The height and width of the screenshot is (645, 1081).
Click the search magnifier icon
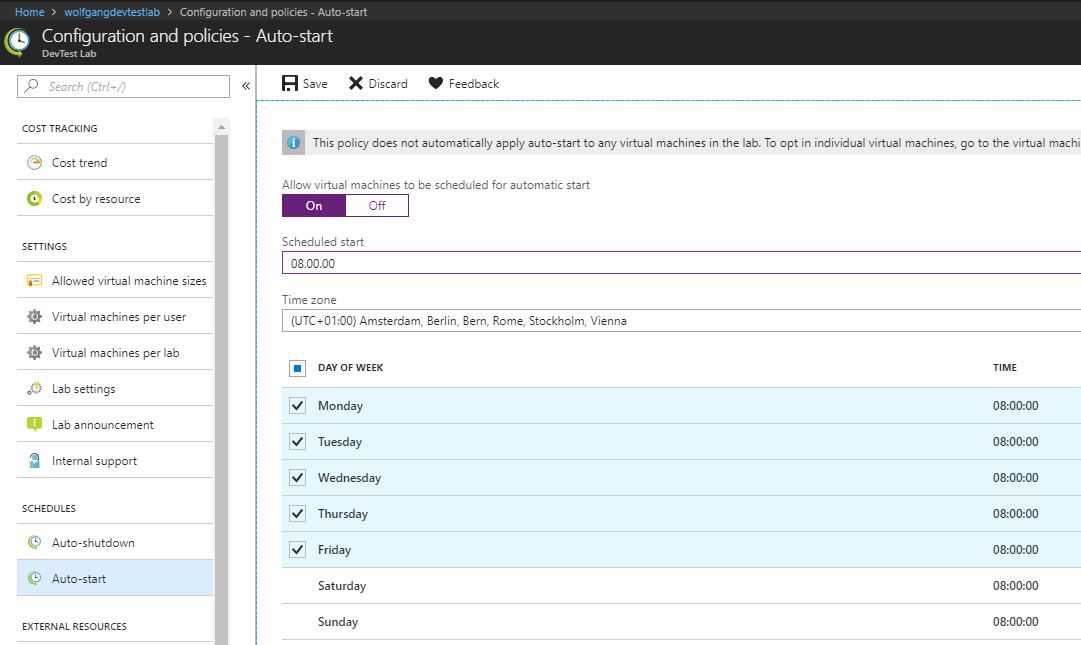click(32, 86)
